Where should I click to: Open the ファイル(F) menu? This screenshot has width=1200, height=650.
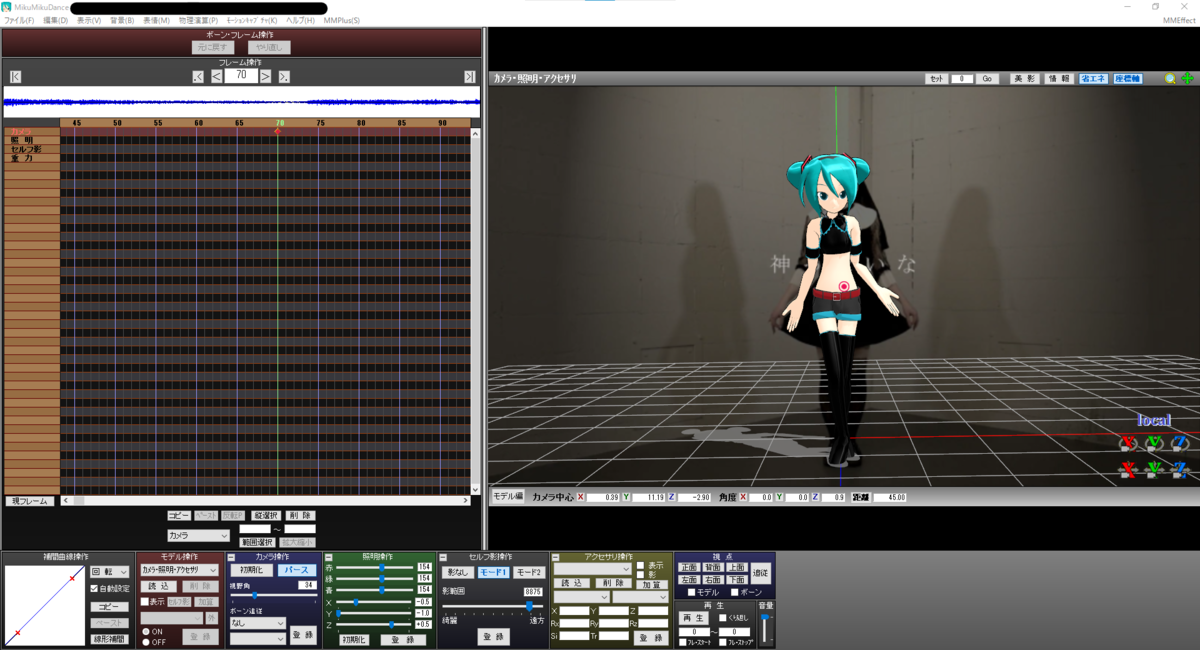pos(19,20)
